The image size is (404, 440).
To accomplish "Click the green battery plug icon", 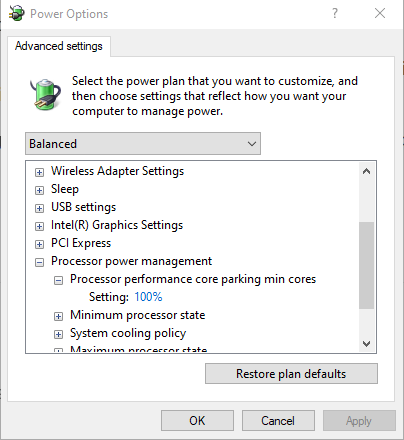I will tap(46, 95).
